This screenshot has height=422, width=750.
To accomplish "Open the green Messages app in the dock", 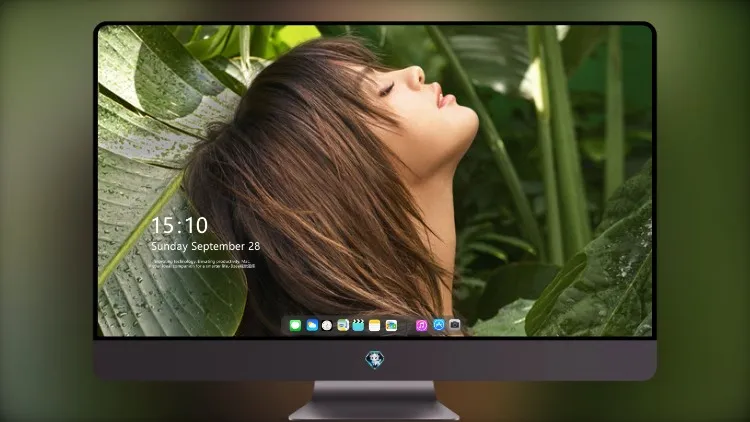I will 295,326.
